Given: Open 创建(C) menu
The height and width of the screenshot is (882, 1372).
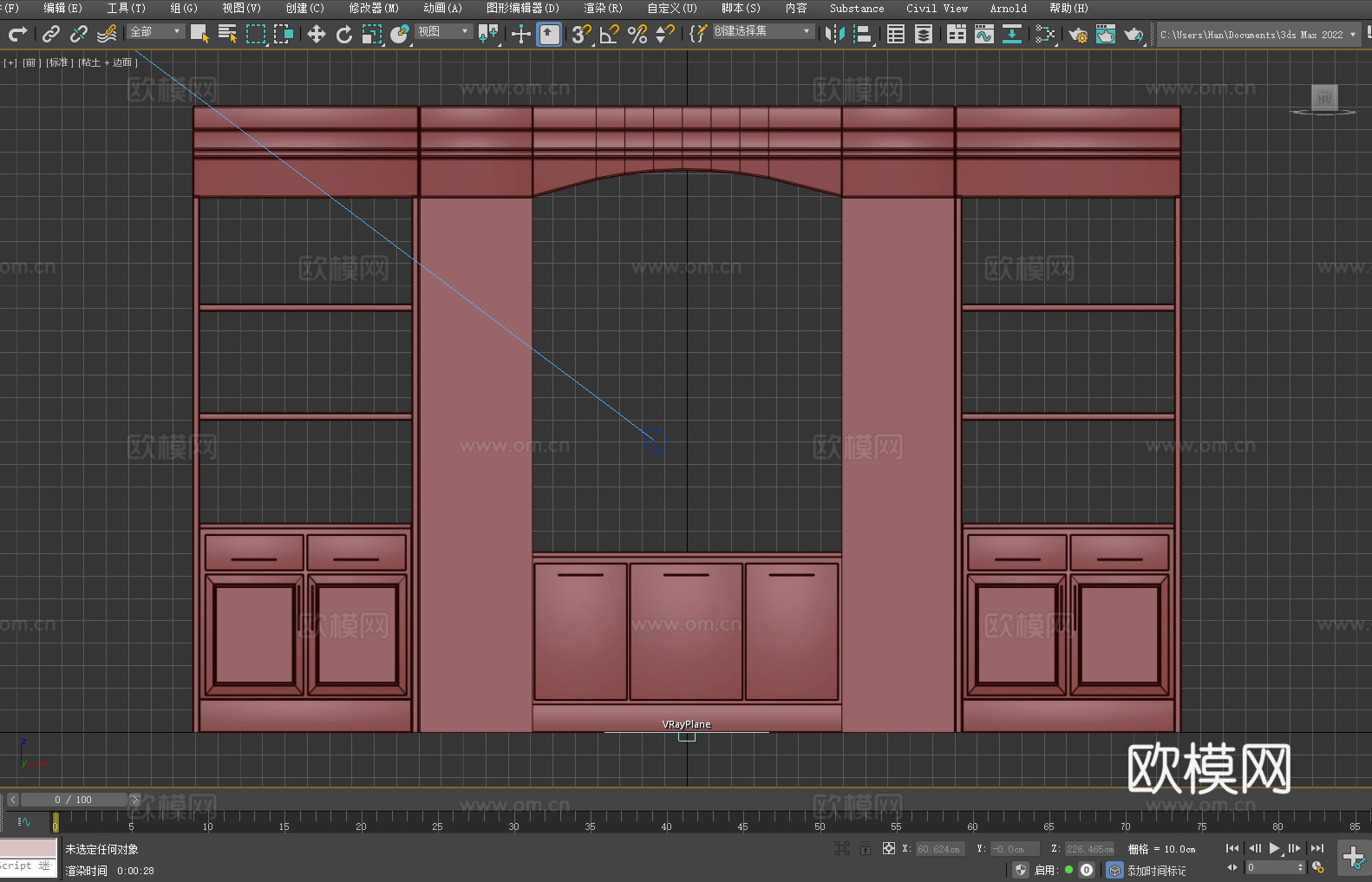Looking at the screenshot, I should (x=304, y=8).
